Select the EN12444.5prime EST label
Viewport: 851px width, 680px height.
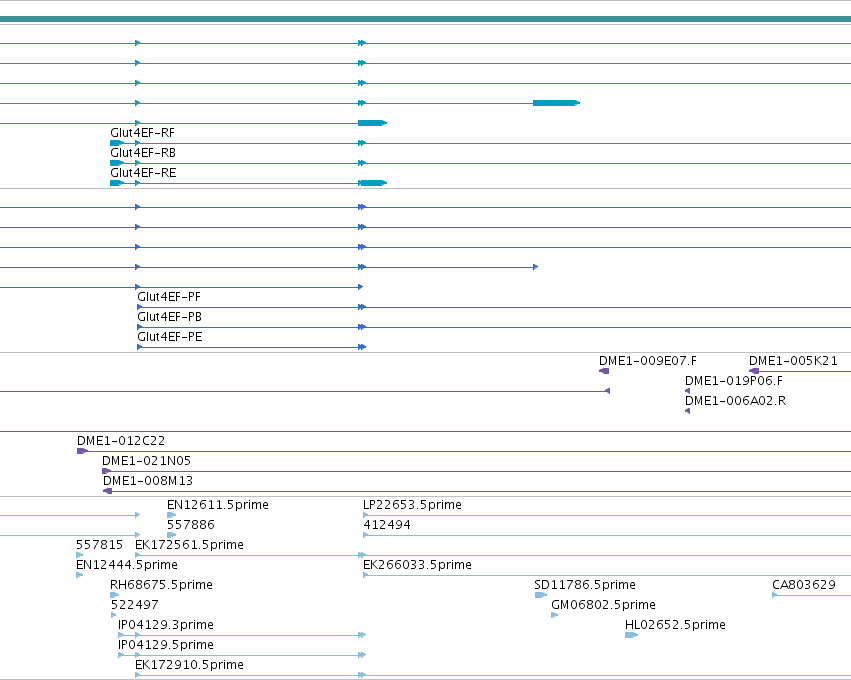(126, 565)
